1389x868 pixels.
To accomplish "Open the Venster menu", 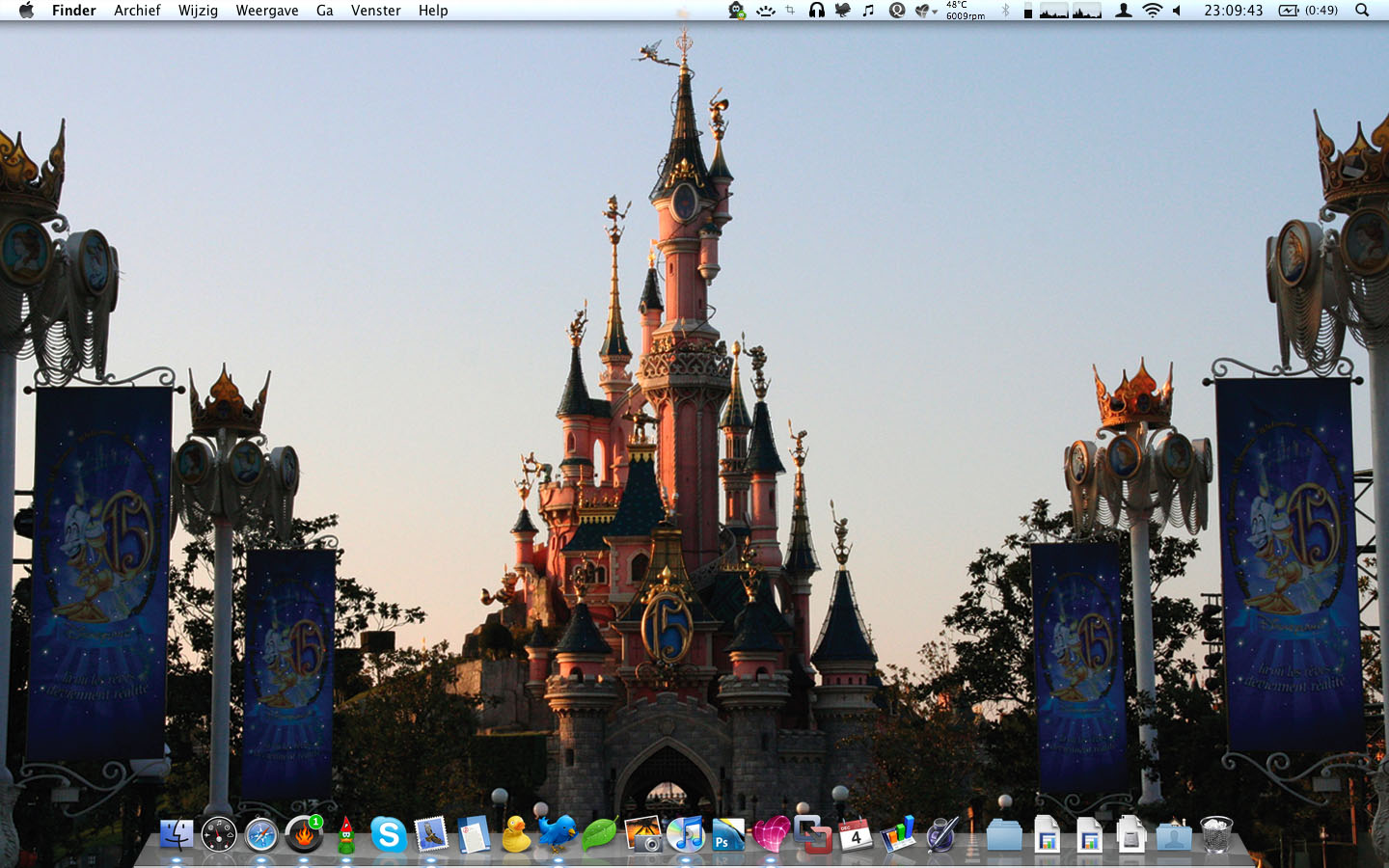I will click(376, 11).
